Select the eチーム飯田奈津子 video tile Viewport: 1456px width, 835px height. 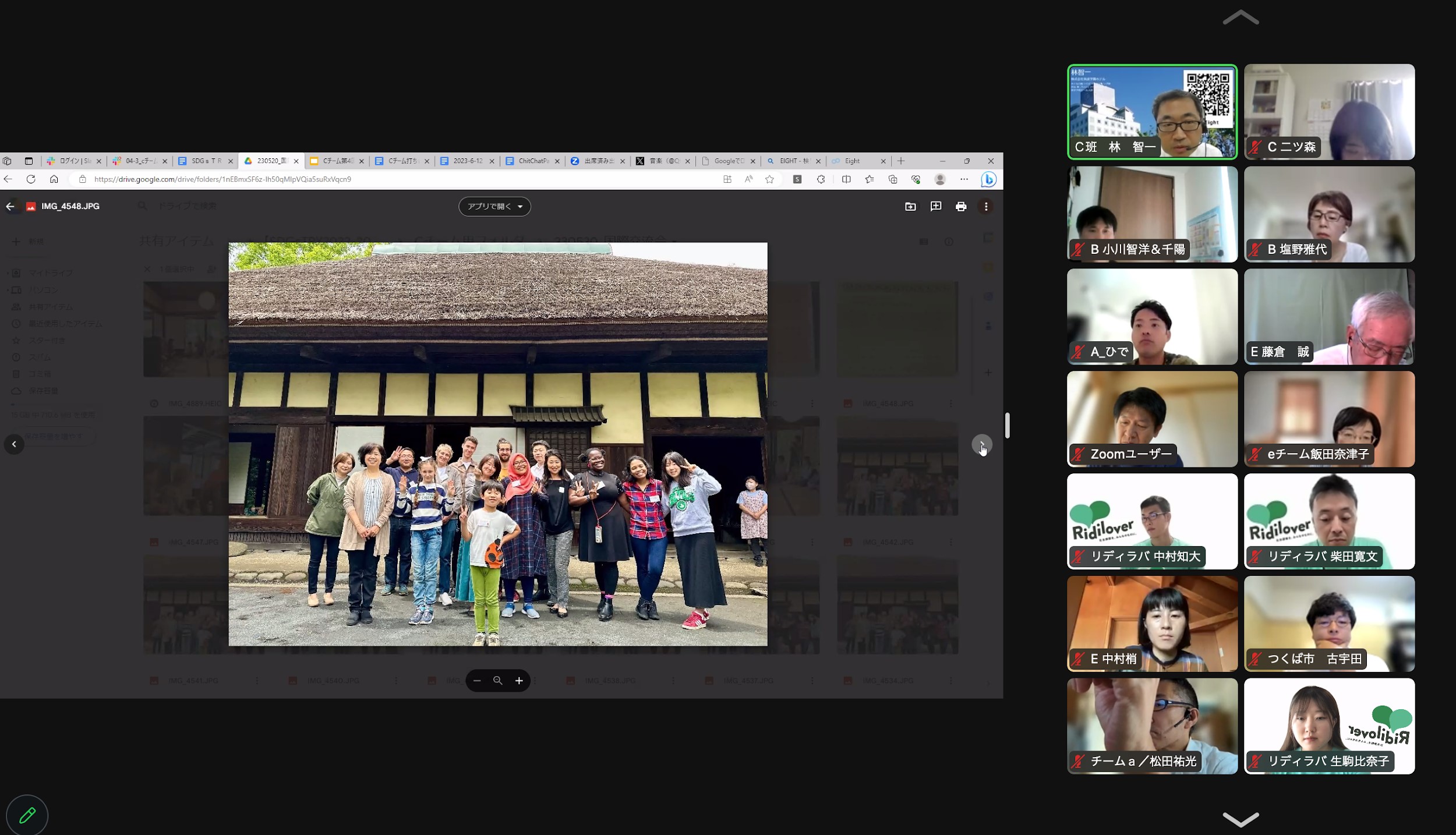tap(1329, 419)
